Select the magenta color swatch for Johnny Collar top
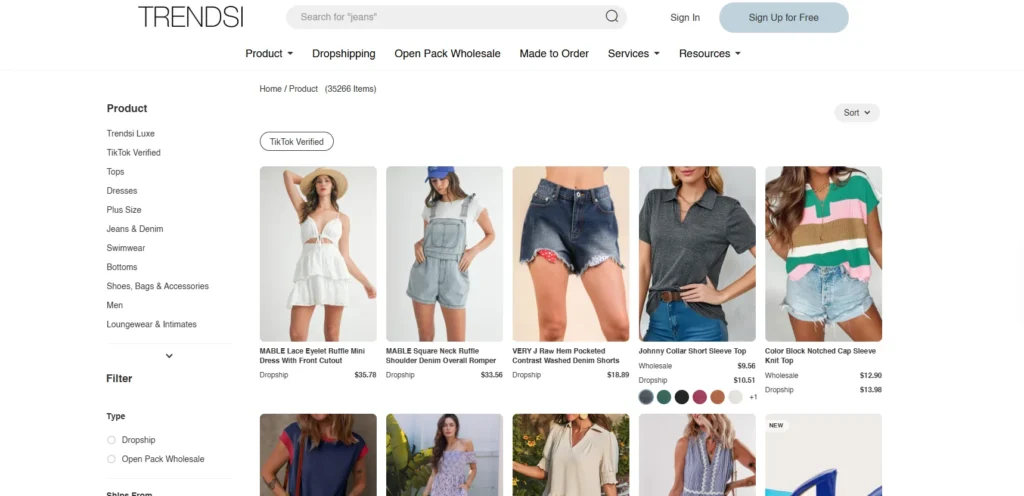Screen dimensions: 1024x496 699,397
